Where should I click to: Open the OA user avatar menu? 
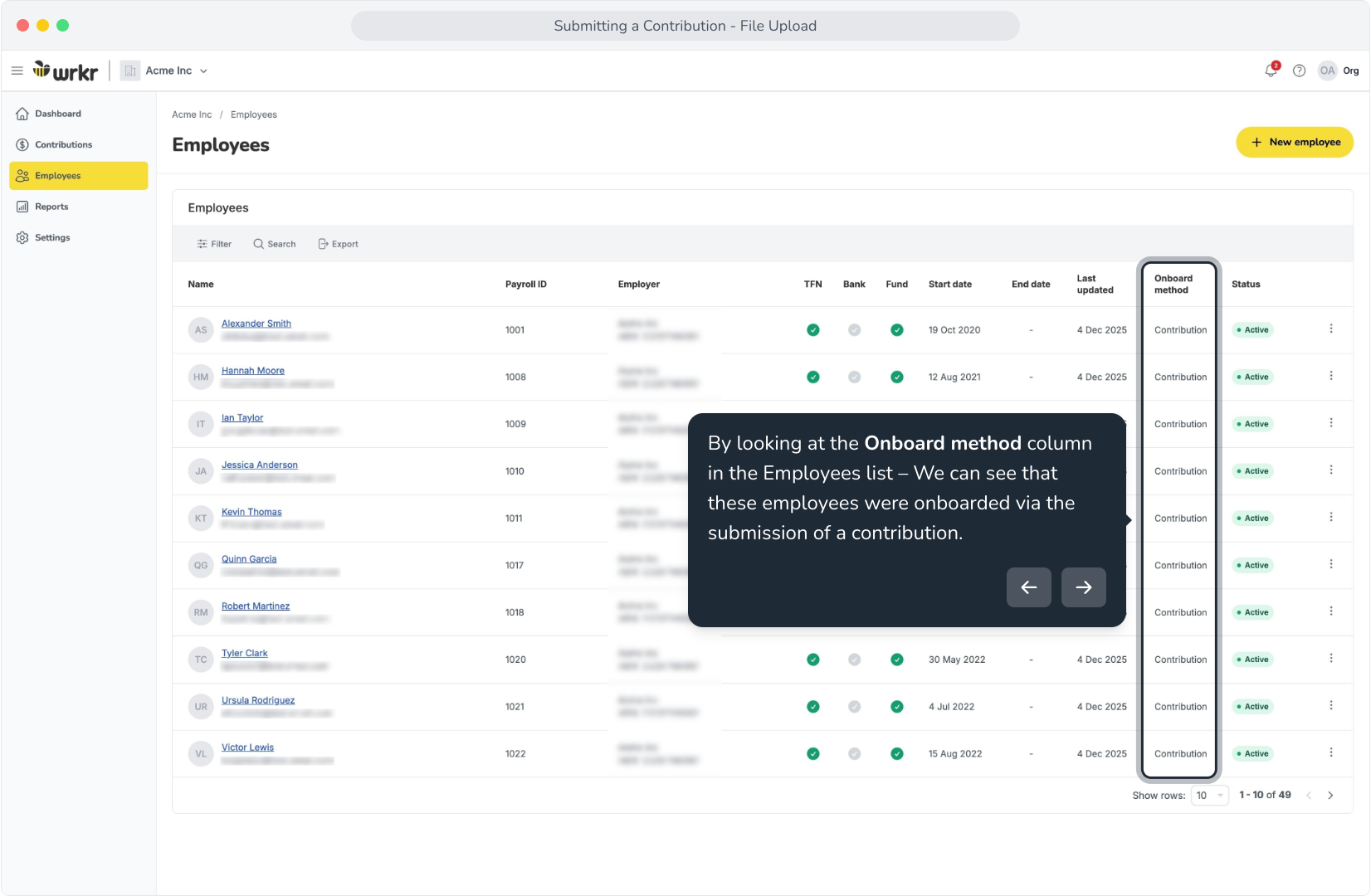coord(1328,71)
